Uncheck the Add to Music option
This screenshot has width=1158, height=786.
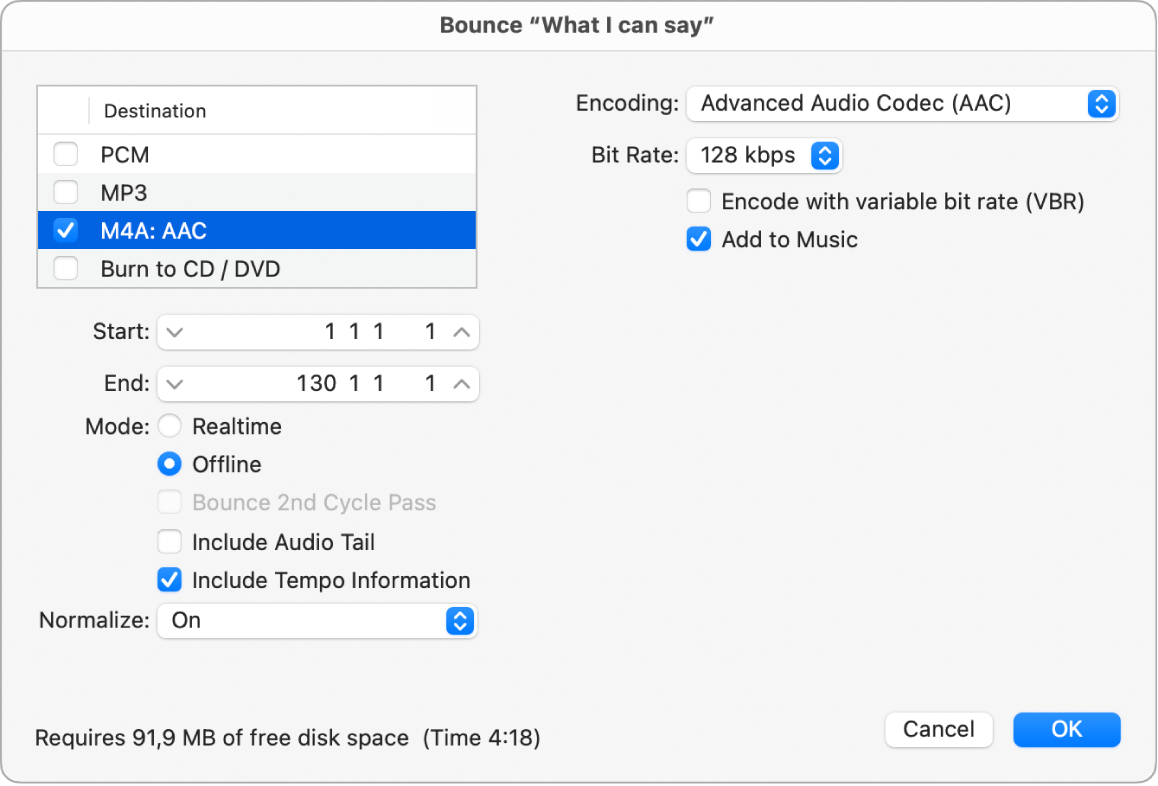[x=698, y=239]
